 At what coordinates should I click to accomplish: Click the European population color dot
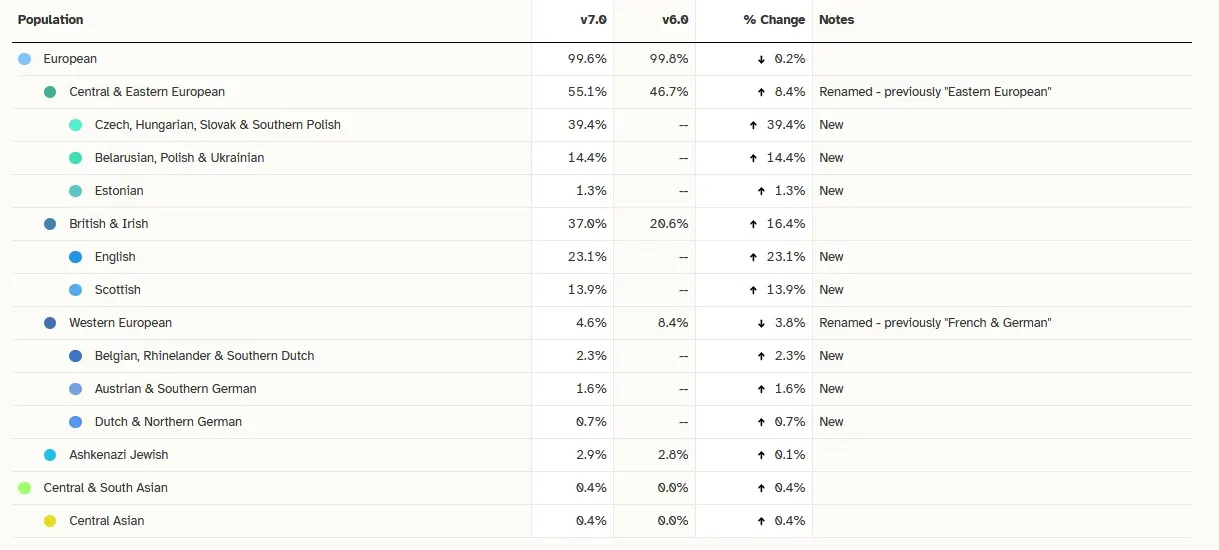(25, 59)
